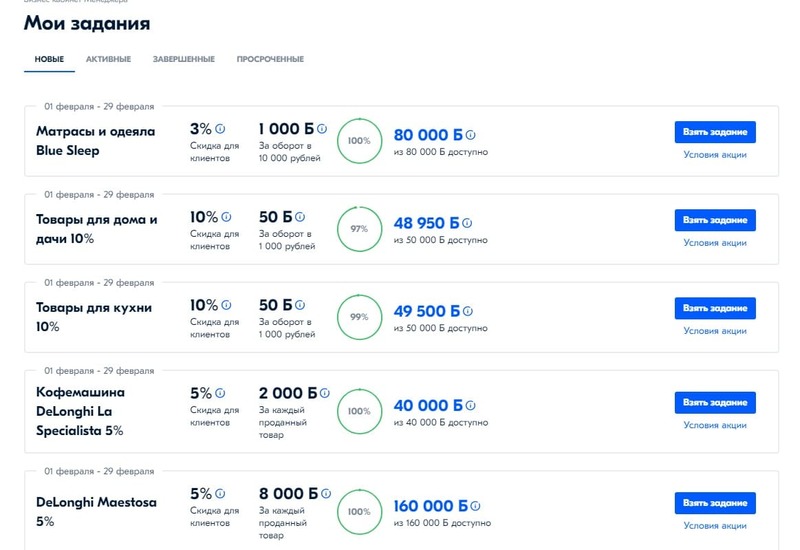Image resolution: width=800 pixels, height=550 pixels.
Task: Open Условия акции for Товары для дома и дачи
Action: [714, 243]
